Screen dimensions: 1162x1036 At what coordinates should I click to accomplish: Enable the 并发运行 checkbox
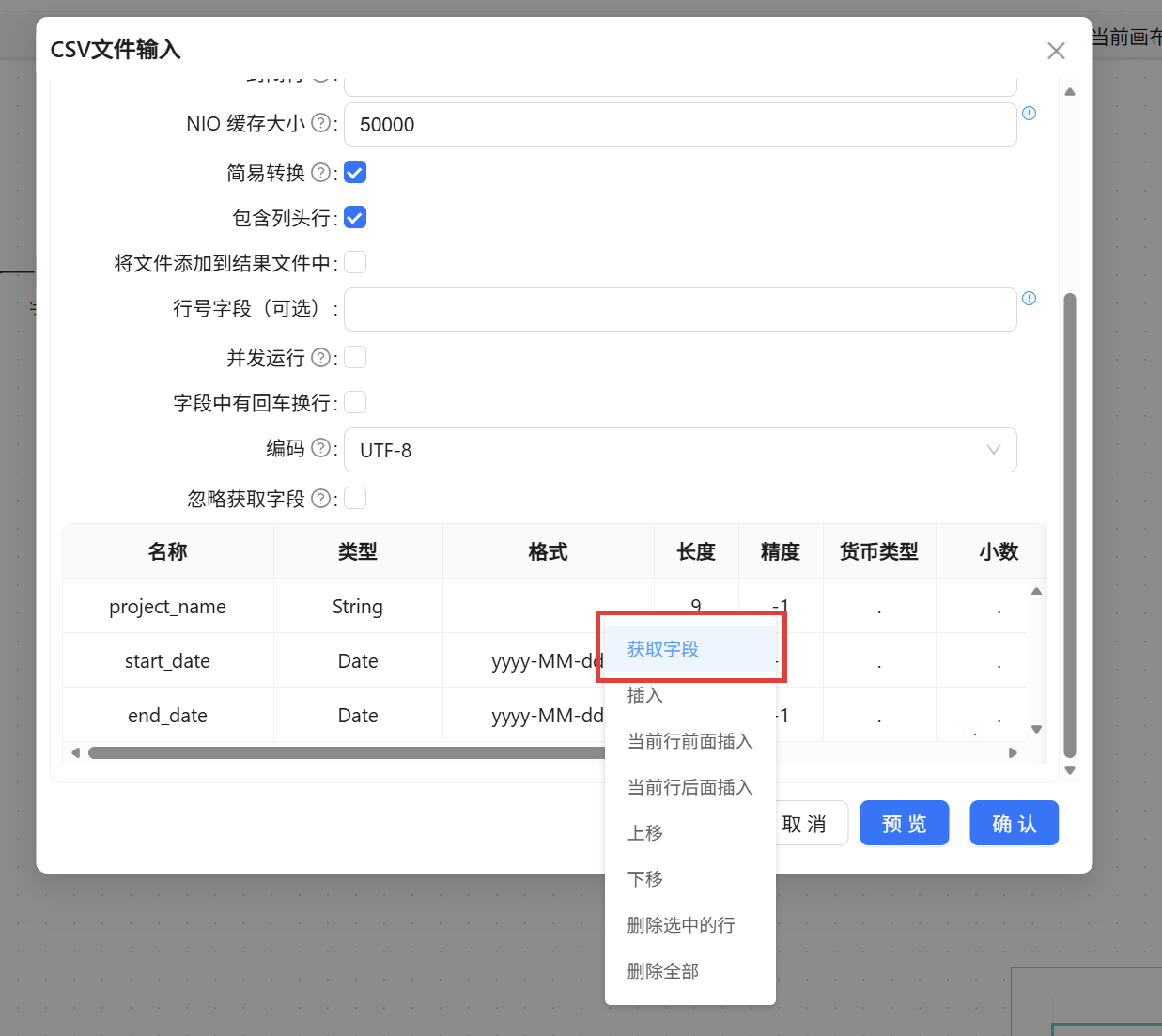coord(355,358)
